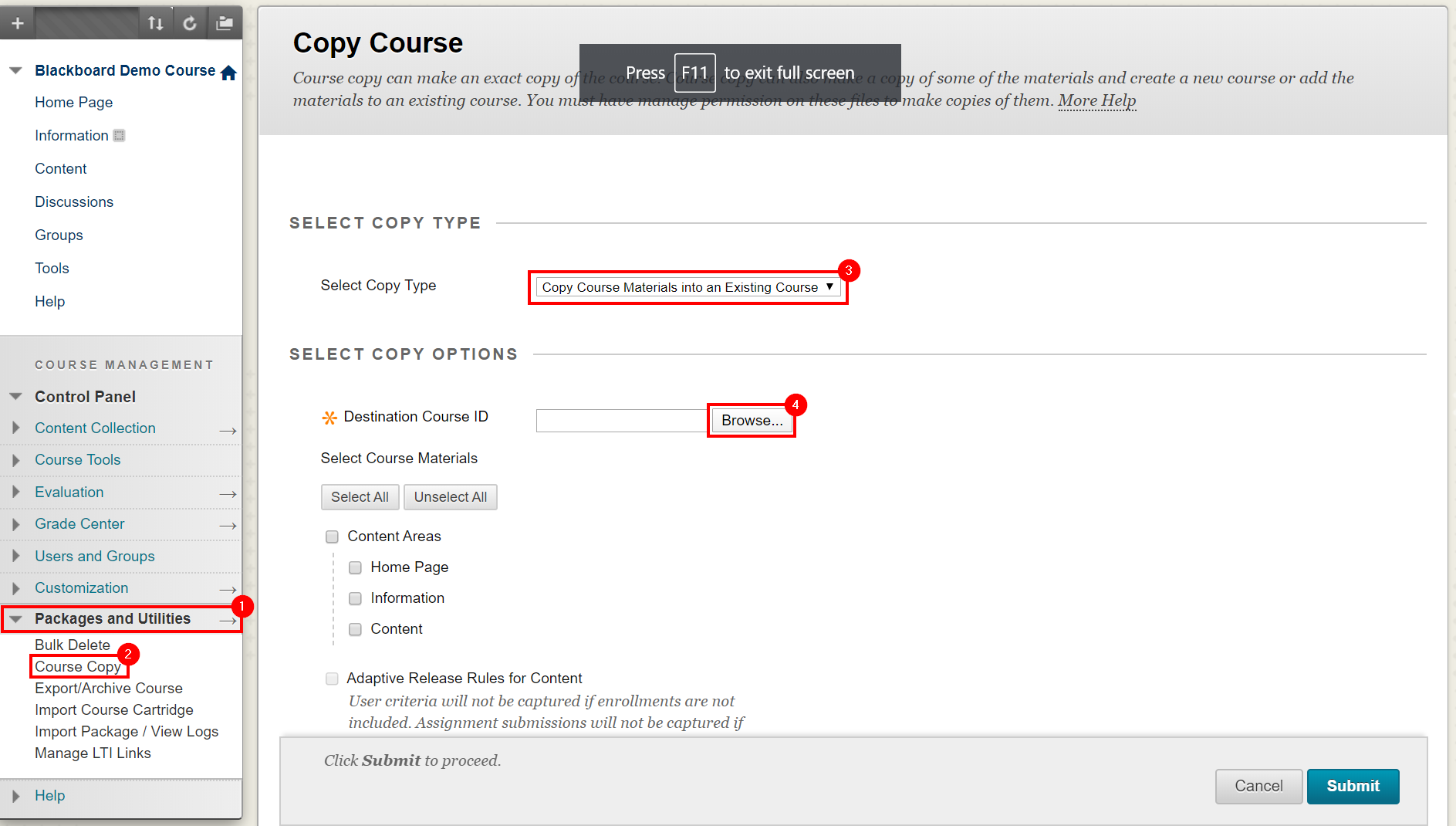Collapse the Blackboard Demo Course menu
This screenshot has height=826, width=1456.
coord(15,69)
